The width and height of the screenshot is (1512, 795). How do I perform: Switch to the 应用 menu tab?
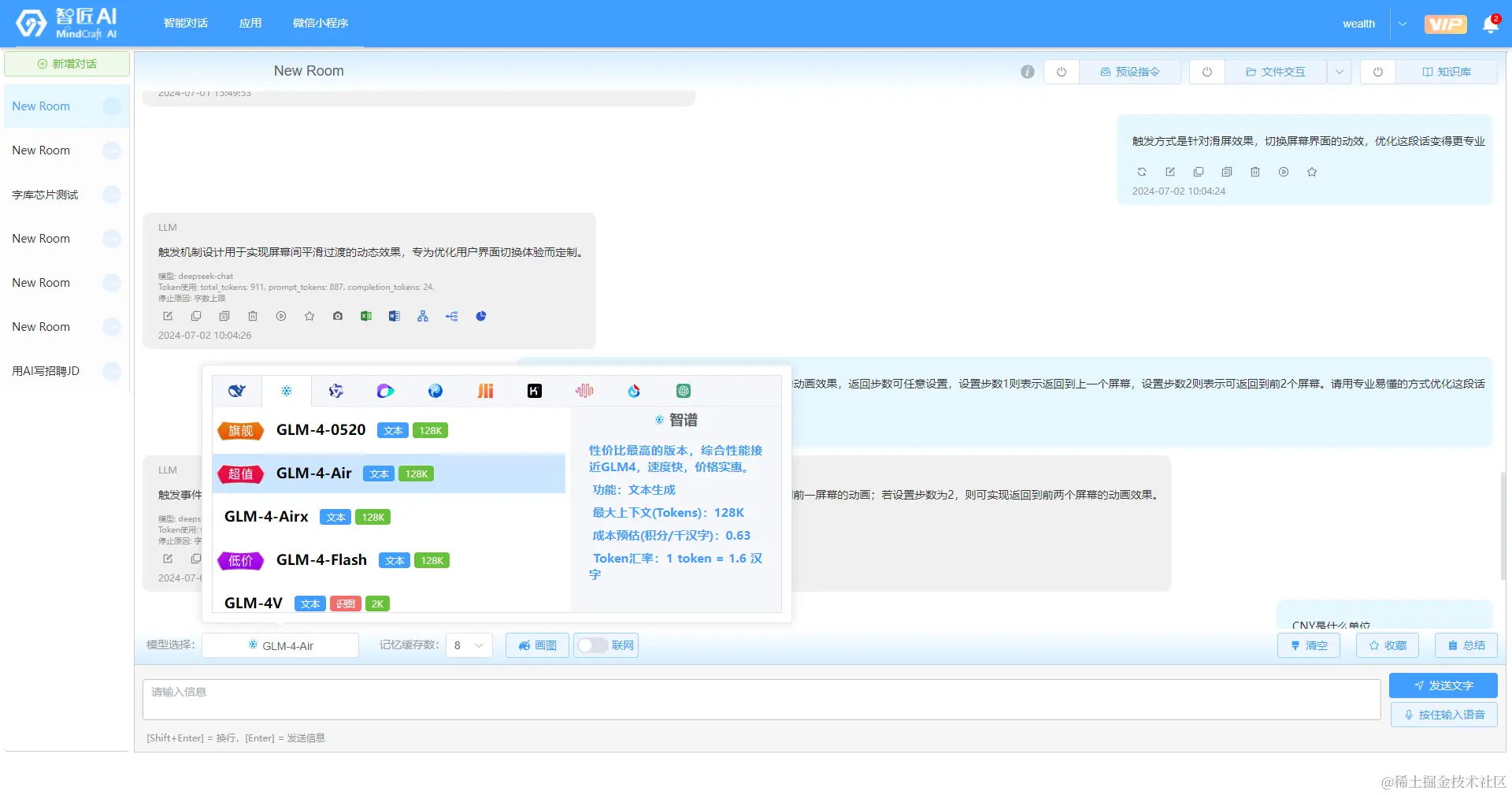tap(250, 23)
